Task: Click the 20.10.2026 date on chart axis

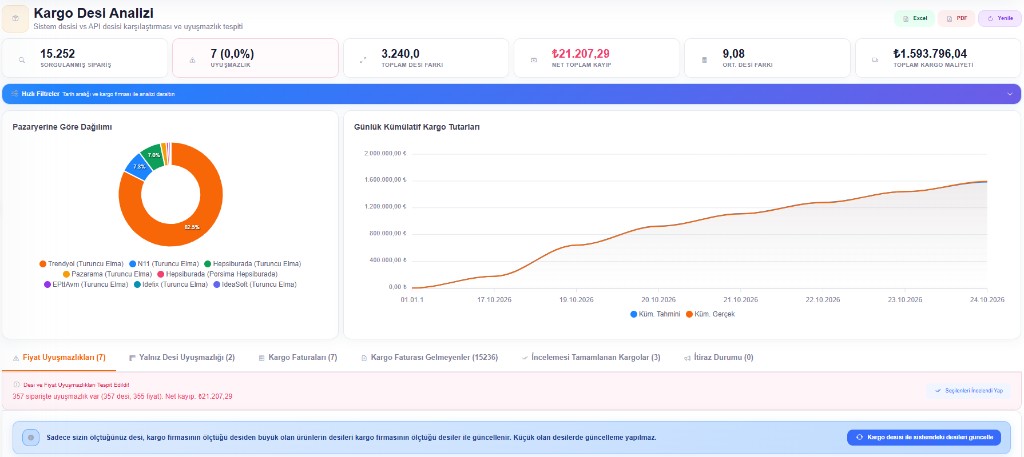Action: pos(659,300)
